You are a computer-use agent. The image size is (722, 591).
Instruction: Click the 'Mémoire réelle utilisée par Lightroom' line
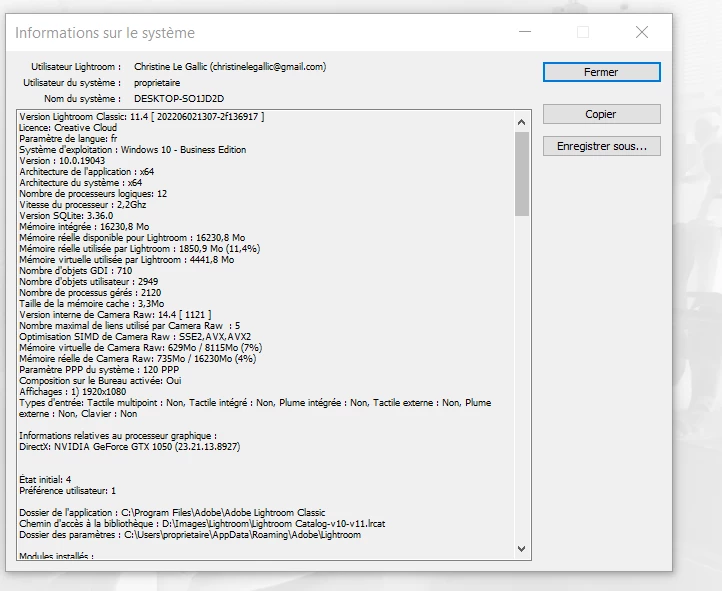(x=140, y=249)
